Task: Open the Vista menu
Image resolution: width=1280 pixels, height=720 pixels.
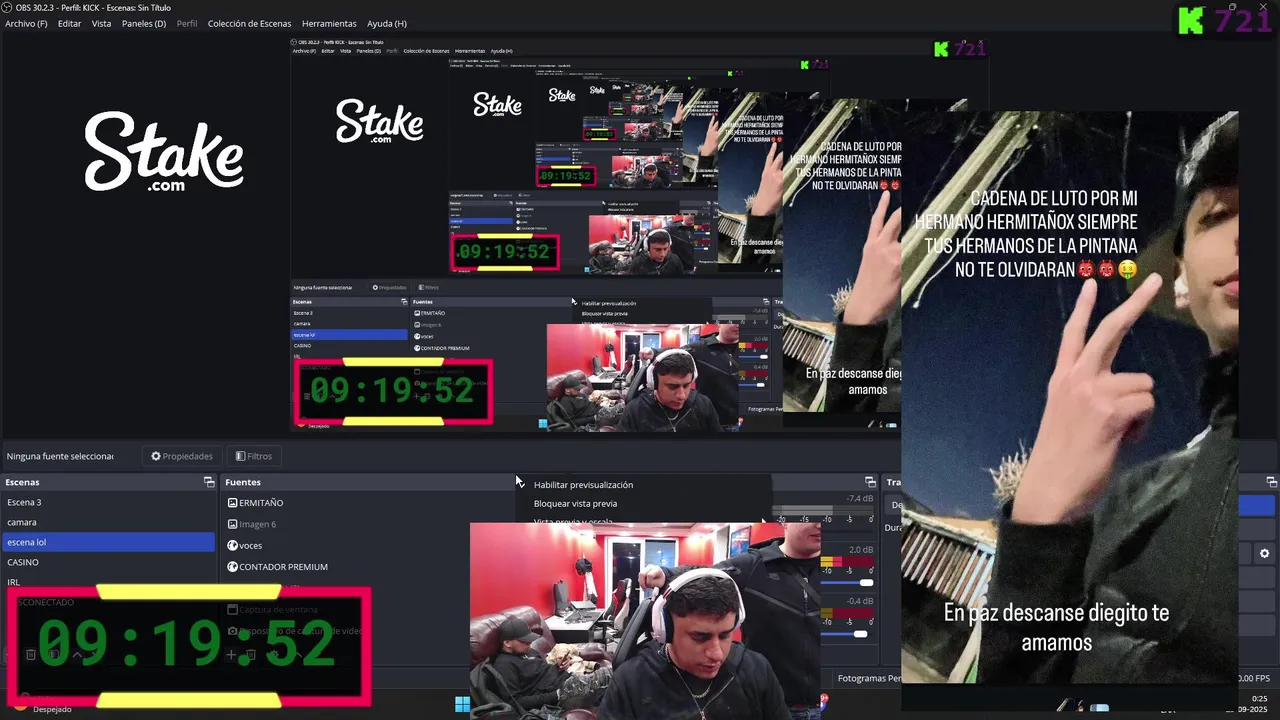Action: 101,23
